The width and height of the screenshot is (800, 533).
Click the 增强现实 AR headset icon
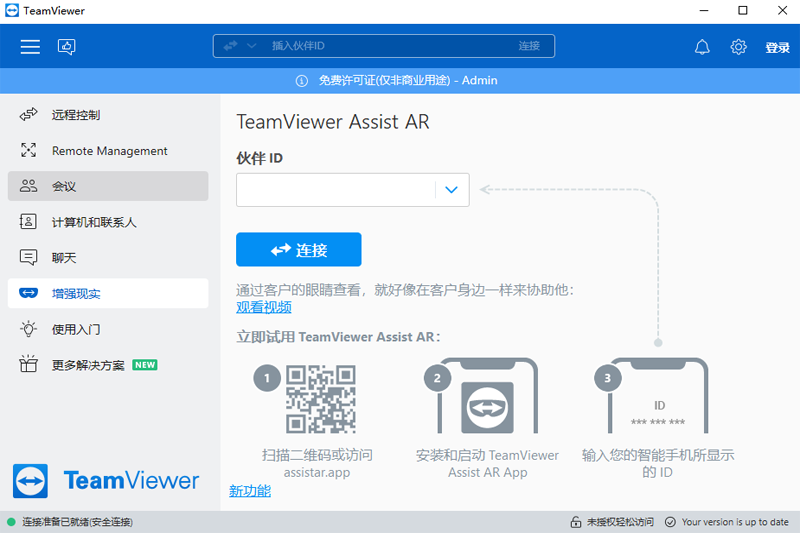coord(29,293)
